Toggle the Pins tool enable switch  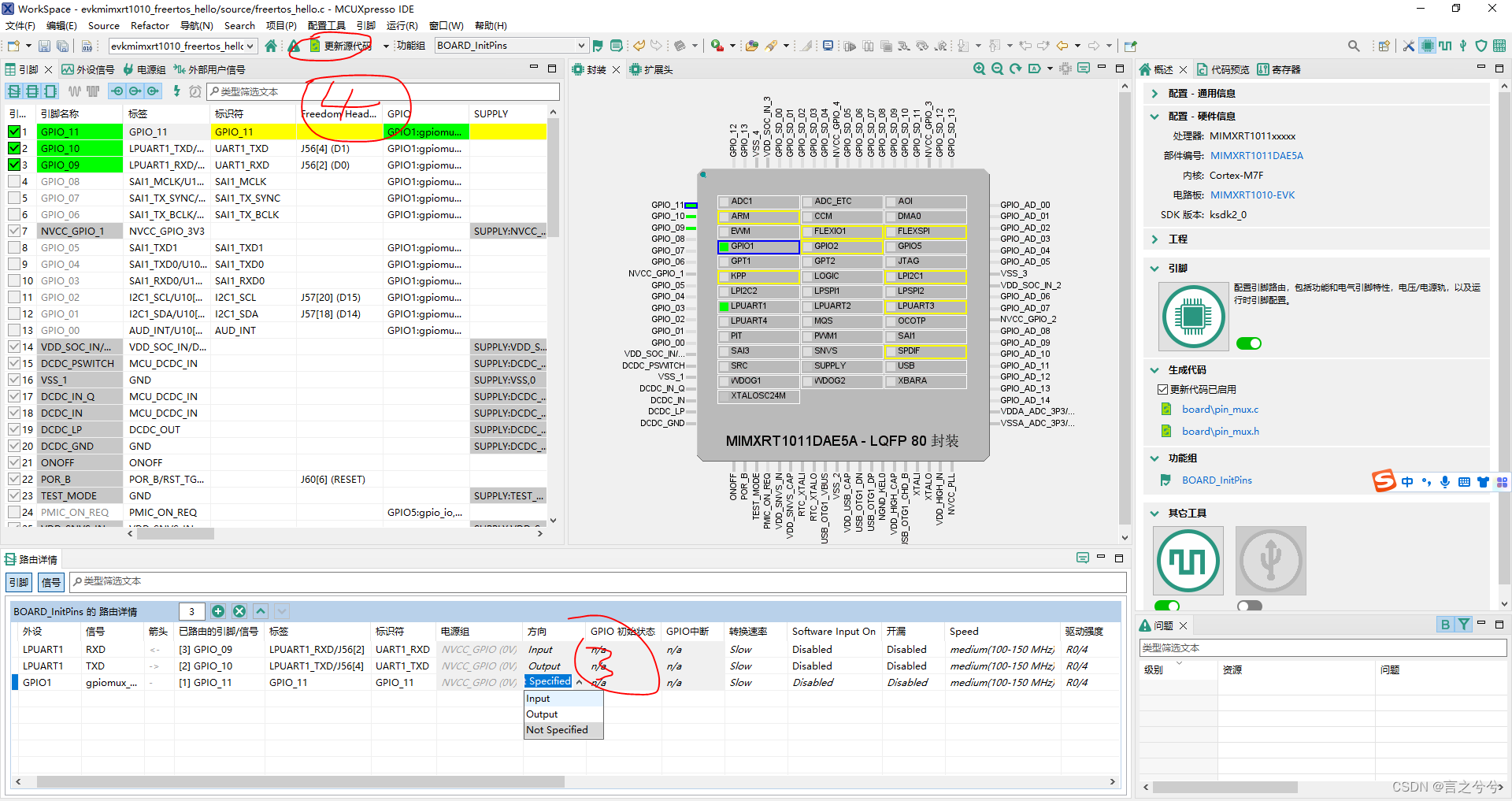(1249, 343)
